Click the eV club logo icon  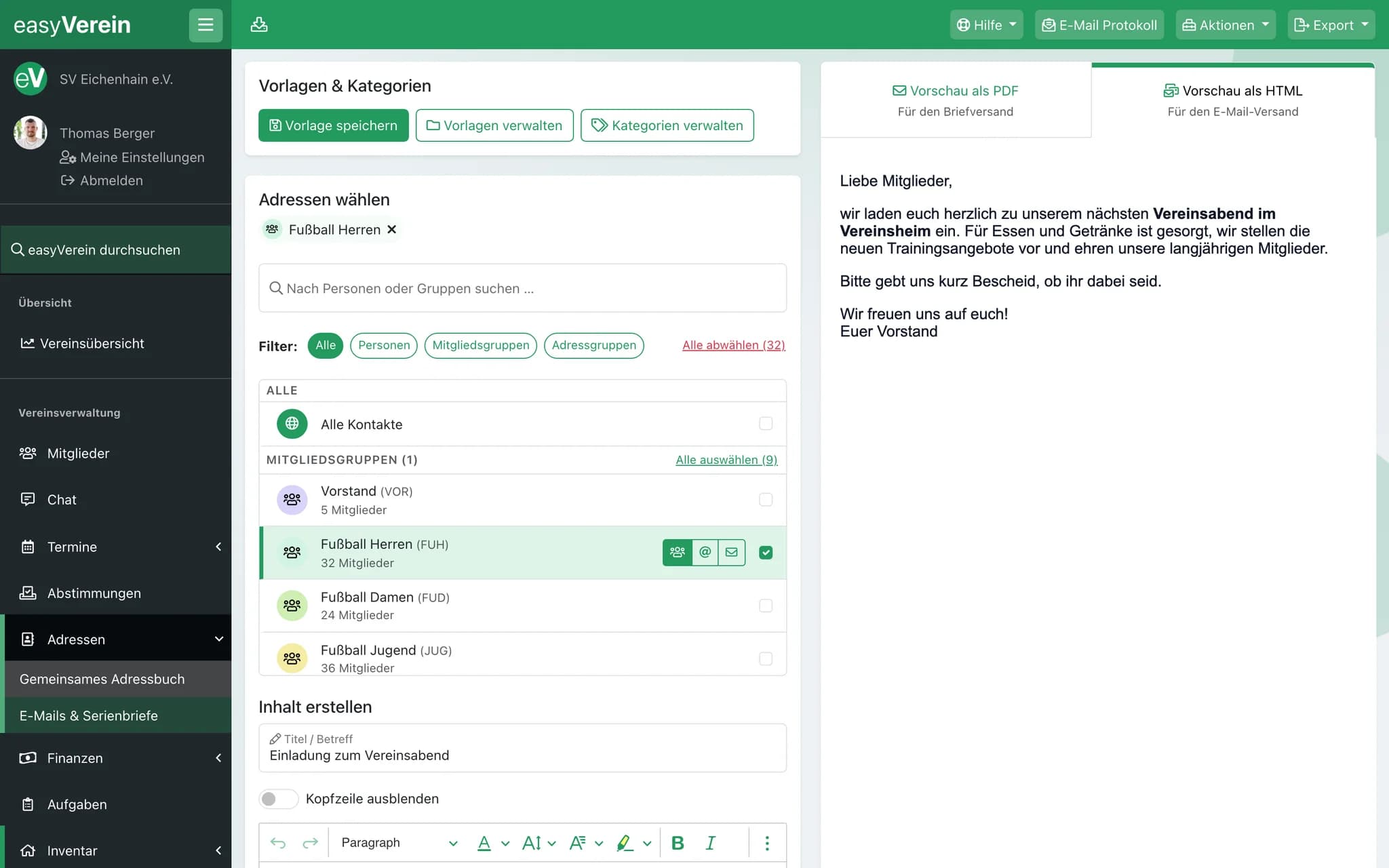(31, 79)
